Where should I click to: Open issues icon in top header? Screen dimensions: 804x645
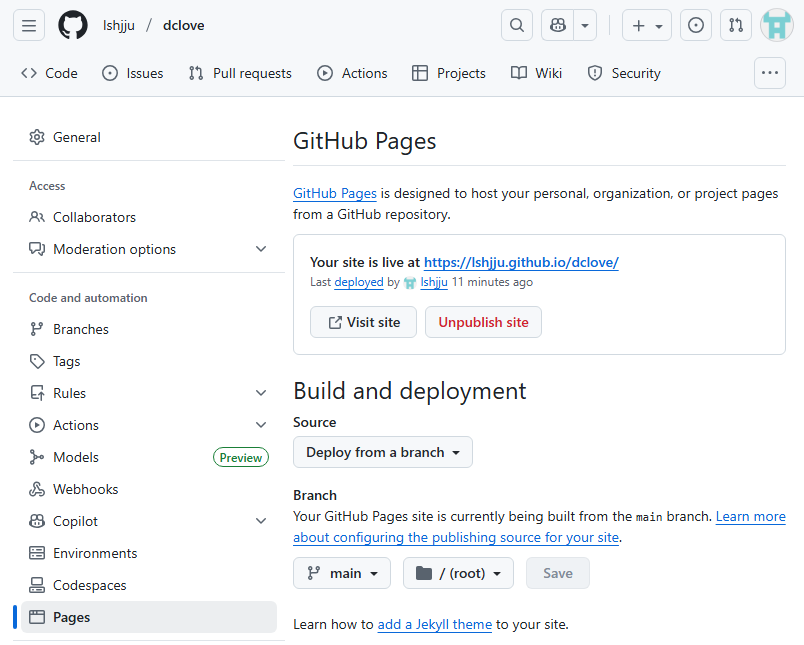tap(696, 25)
